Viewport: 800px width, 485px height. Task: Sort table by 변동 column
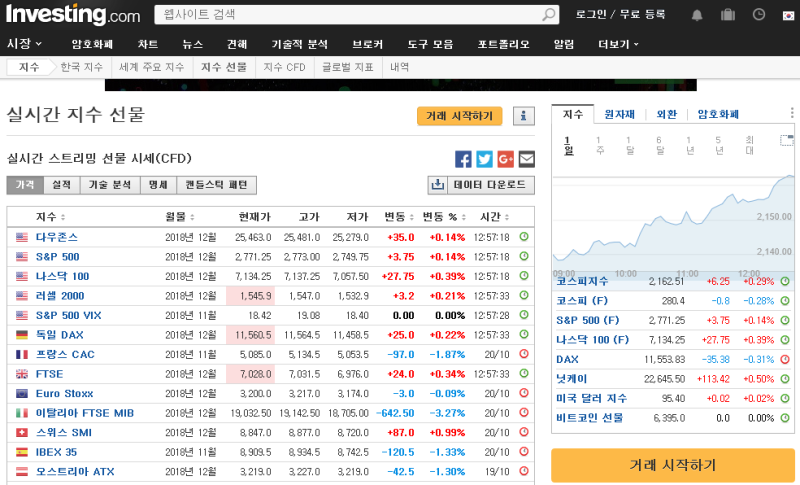pos(398,217)
